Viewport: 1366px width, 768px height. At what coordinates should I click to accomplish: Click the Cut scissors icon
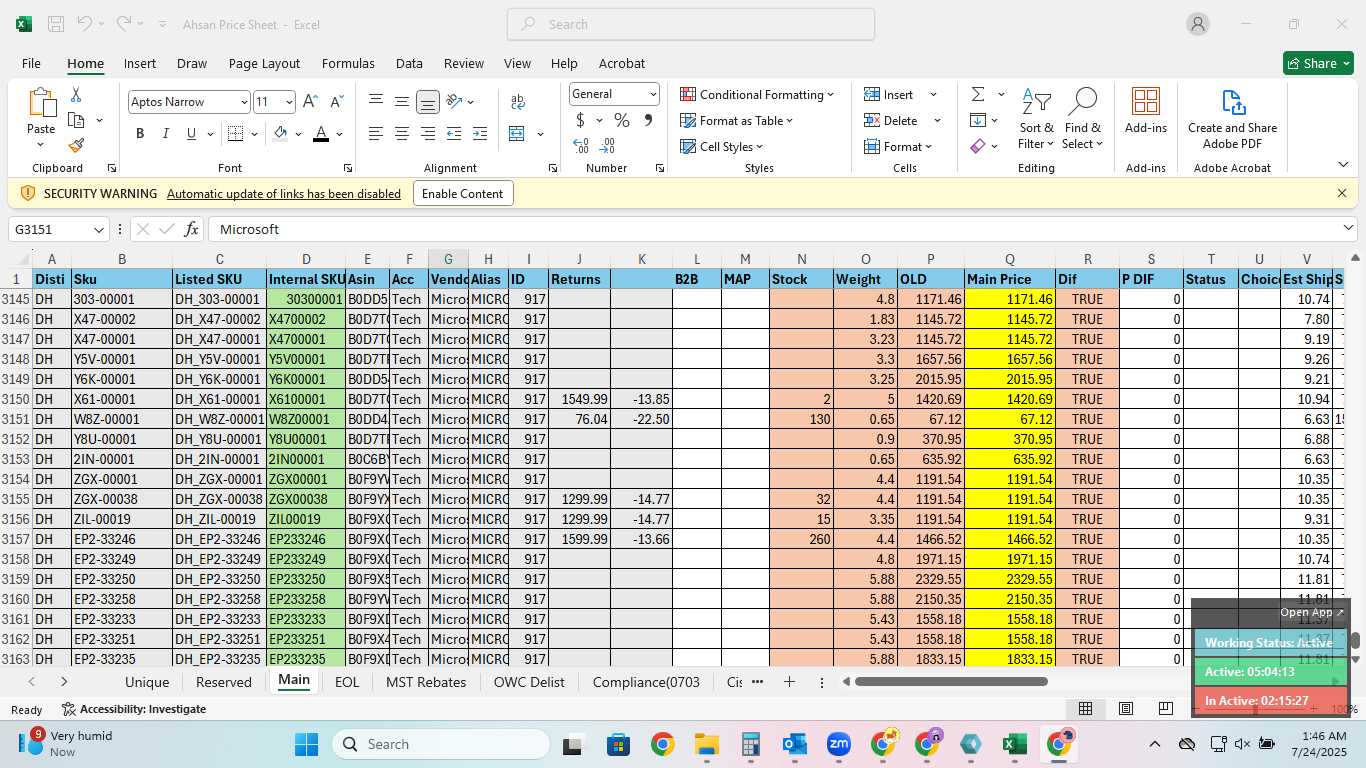pyautogui.click(x=76, y=95)
